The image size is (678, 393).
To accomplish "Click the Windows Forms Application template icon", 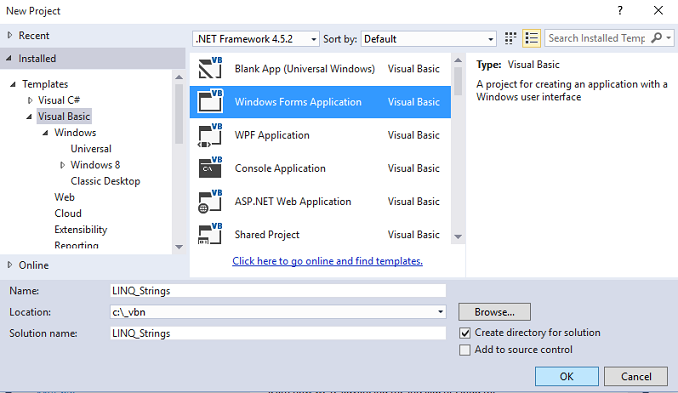I will pyautogui.click(x=210, y=102).
